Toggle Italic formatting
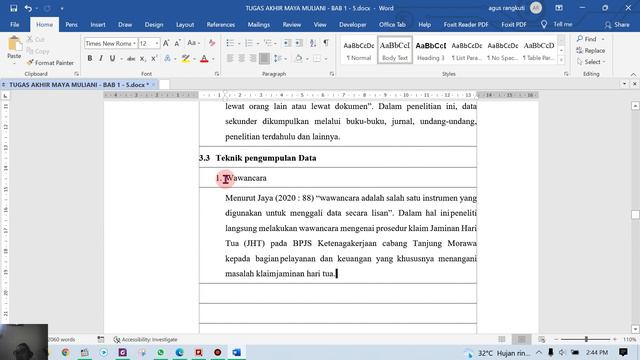 101,59
